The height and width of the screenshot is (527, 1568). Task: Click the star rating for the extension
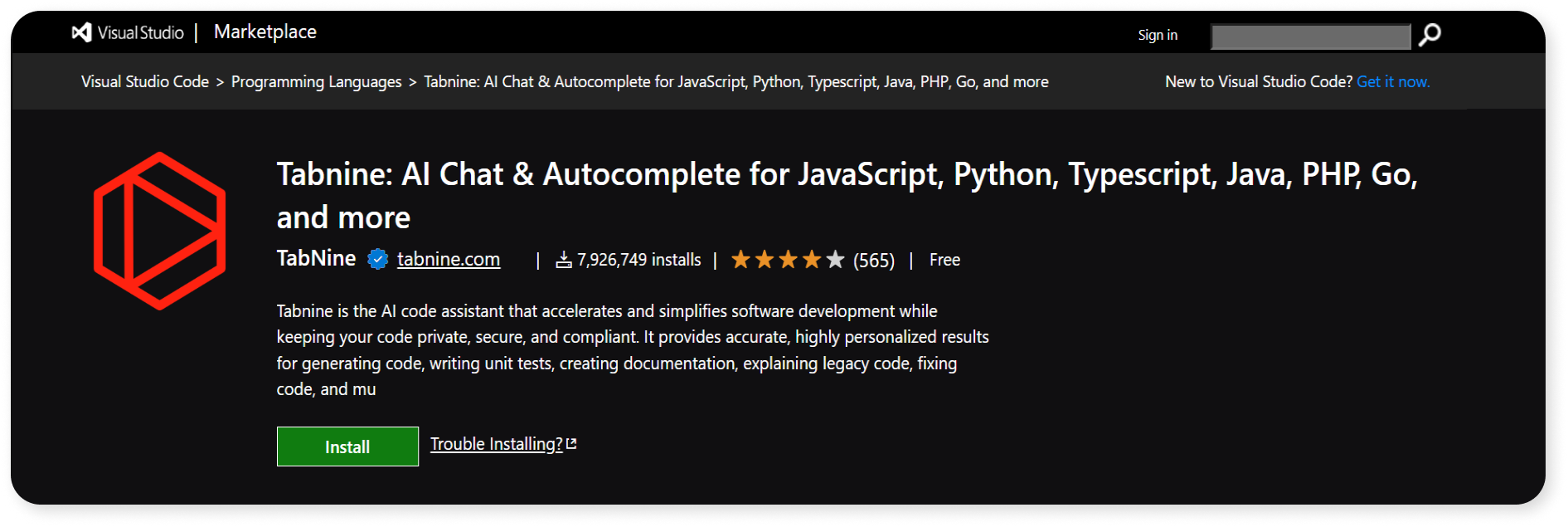click(x=788, y=260)
